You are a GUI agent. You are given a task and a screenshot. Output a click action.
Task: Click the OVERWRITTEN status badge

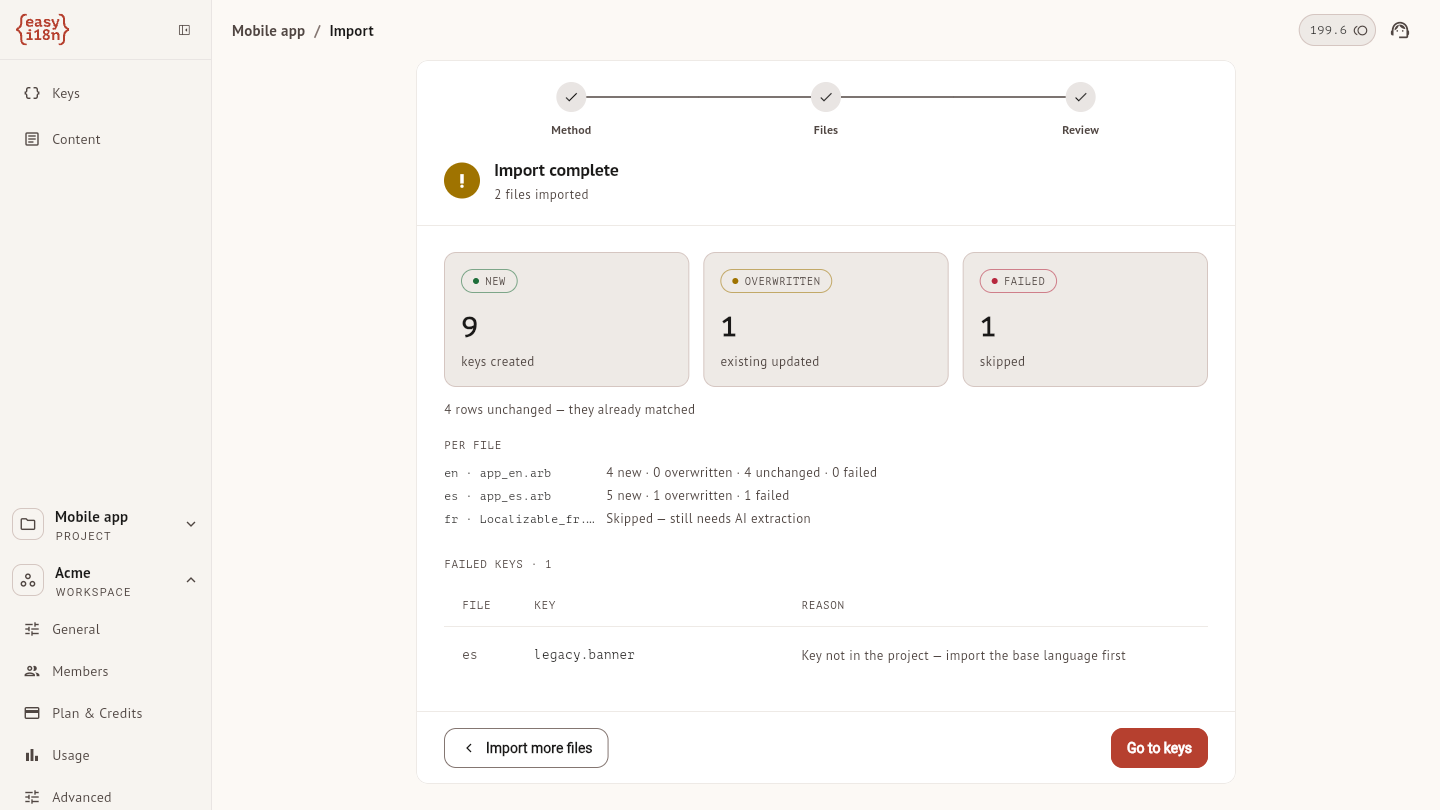(x=776, y=281)
